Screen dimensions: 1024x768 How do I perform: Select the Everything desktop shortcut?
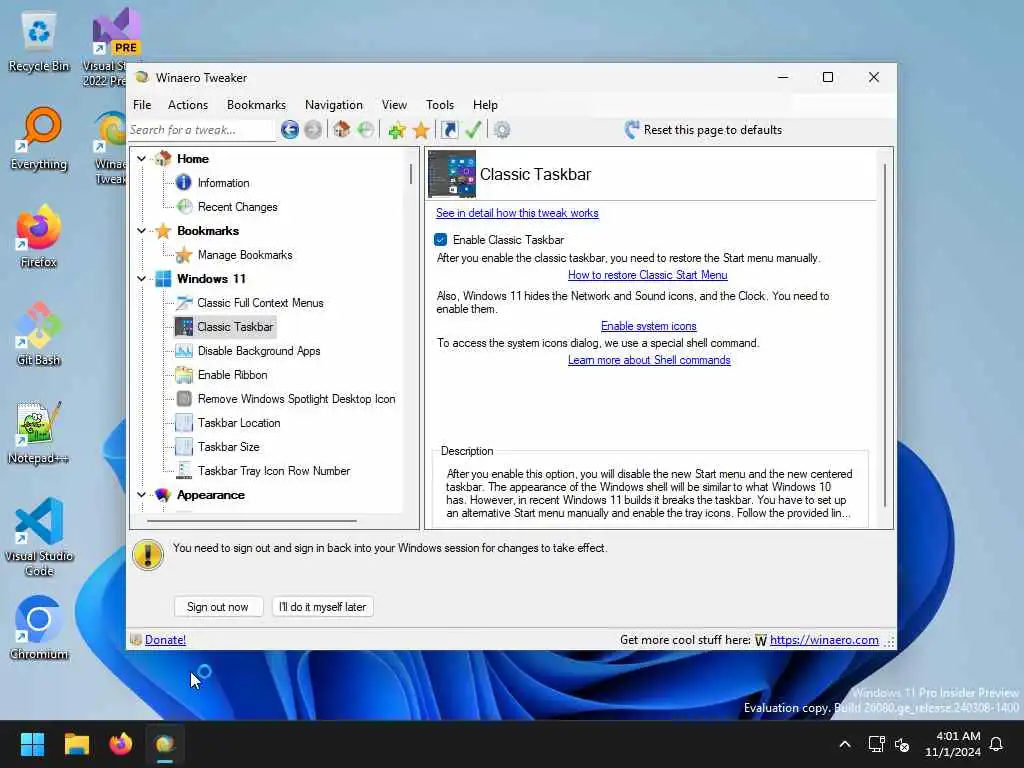[x=39, y=139]
